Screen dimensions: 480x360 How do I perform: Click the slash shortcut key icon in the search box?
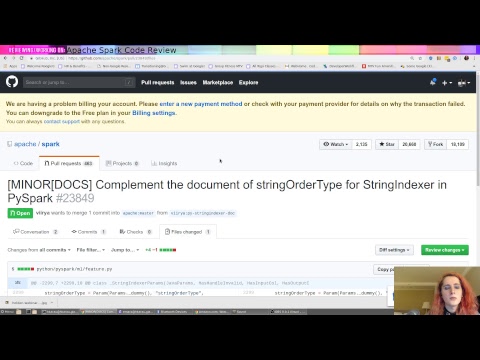[x=129, y=82]
